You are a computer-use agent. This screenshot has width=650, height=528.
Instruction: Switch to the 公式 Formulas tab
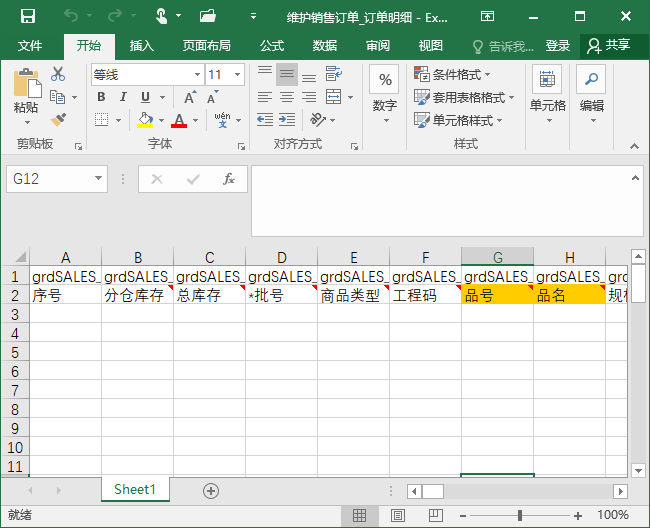coord(272,45)
